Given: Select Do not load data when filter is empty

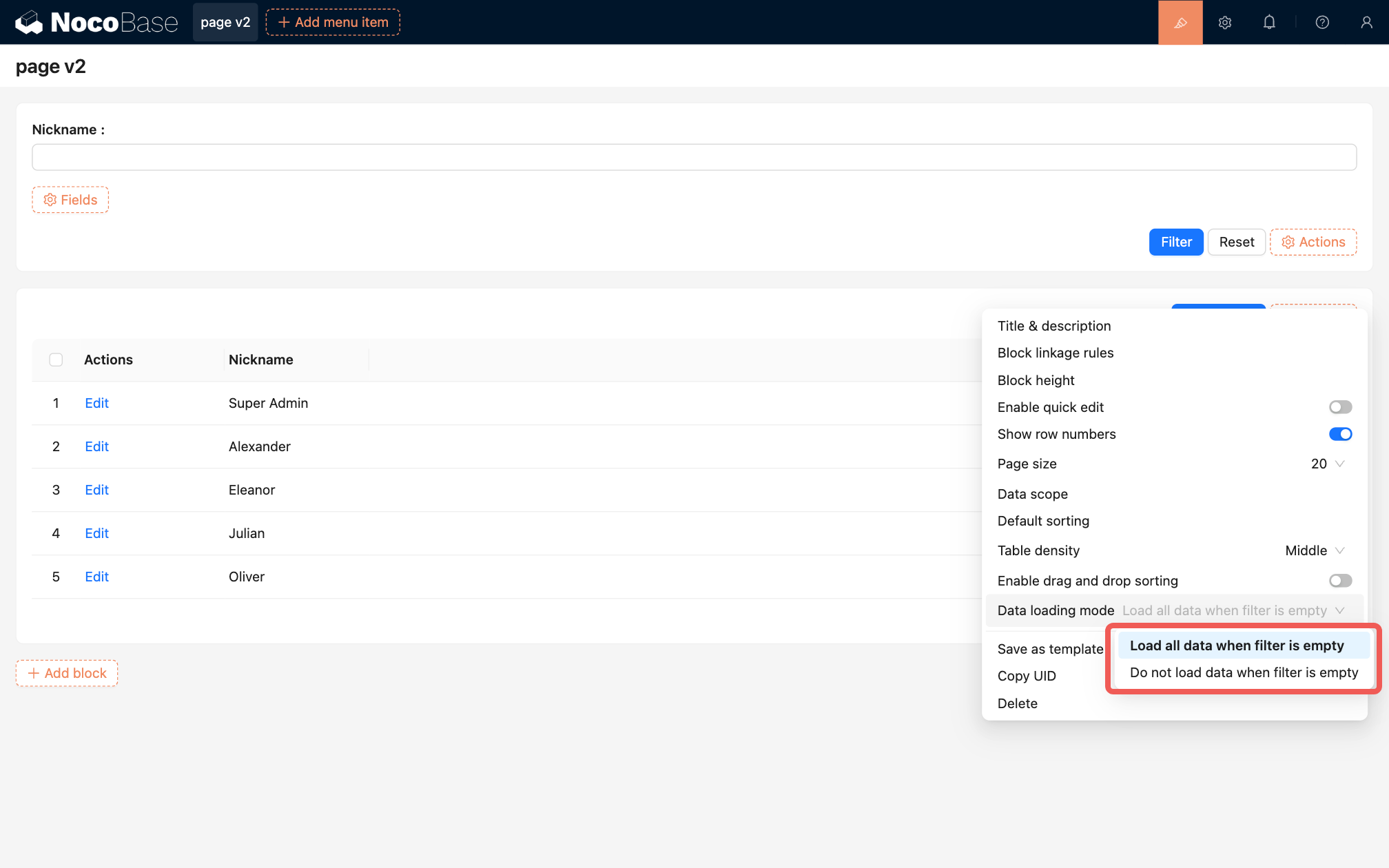Looking at the screenshot, I should (x=1244, y=672).
